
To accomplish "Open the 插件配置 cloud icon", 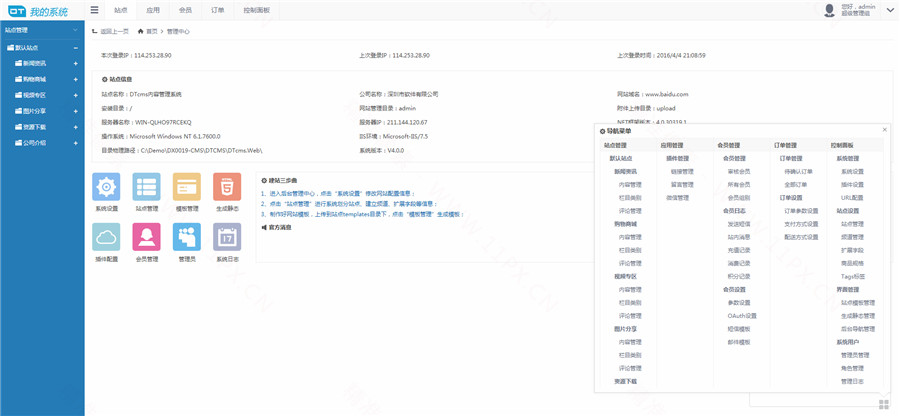I will coord(106,236).
